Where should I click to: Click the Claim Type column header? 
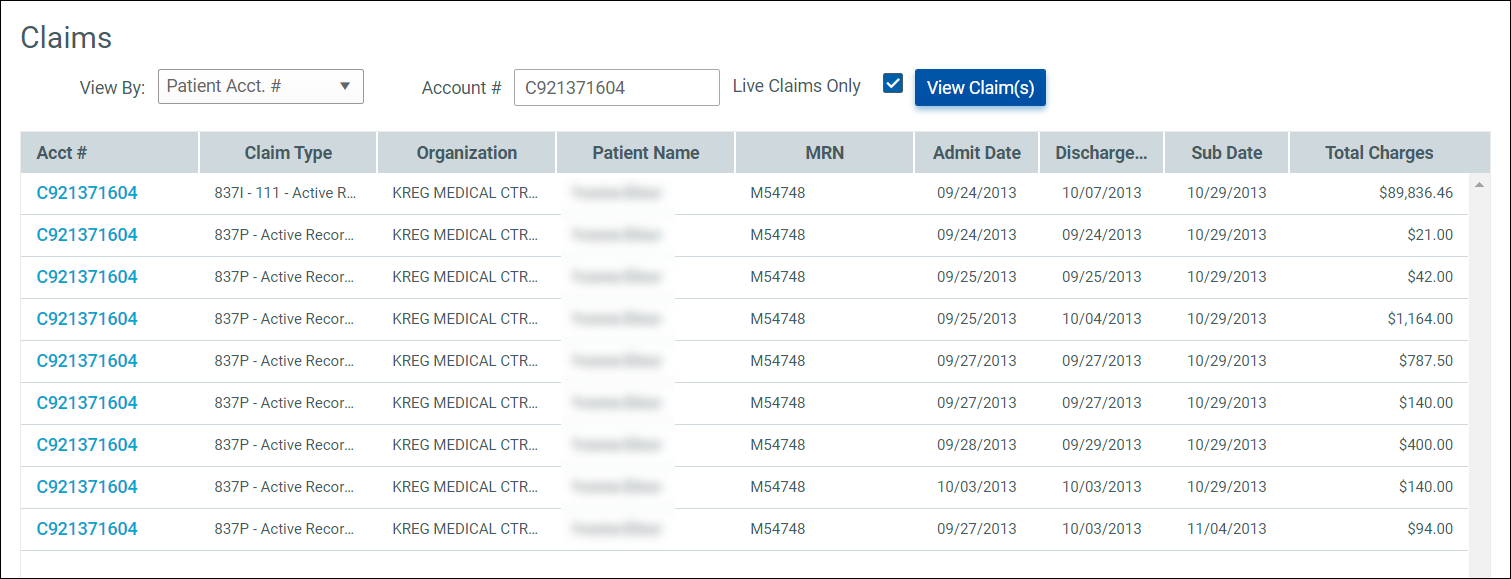click(288, 152)
